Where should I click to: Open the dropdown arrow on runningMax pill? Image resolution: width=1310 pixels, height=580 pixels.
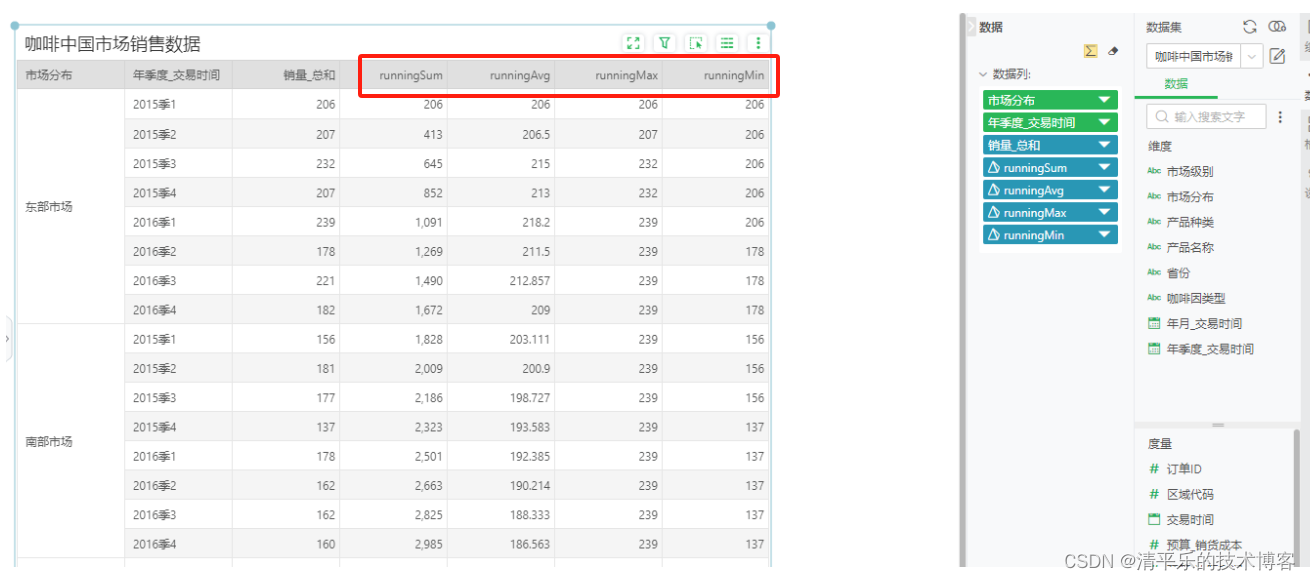click(x=1105, y=213)
